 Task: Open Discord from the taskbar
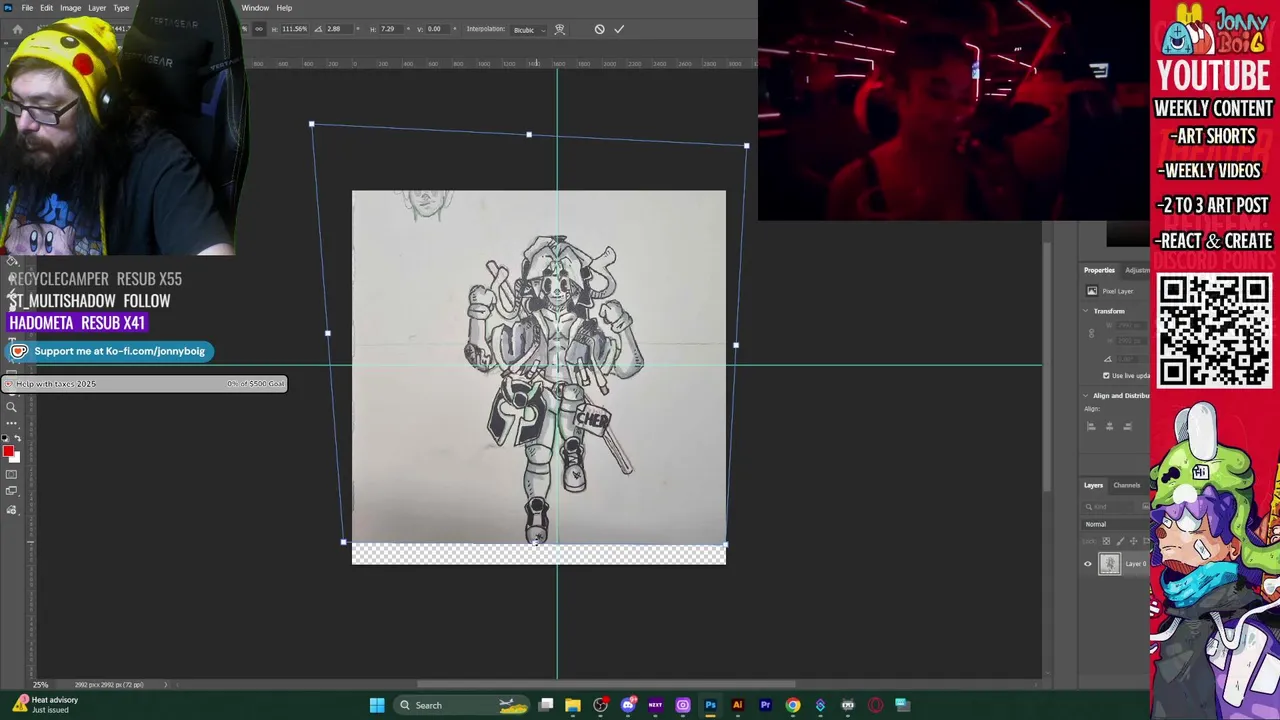tap(628, 705)
